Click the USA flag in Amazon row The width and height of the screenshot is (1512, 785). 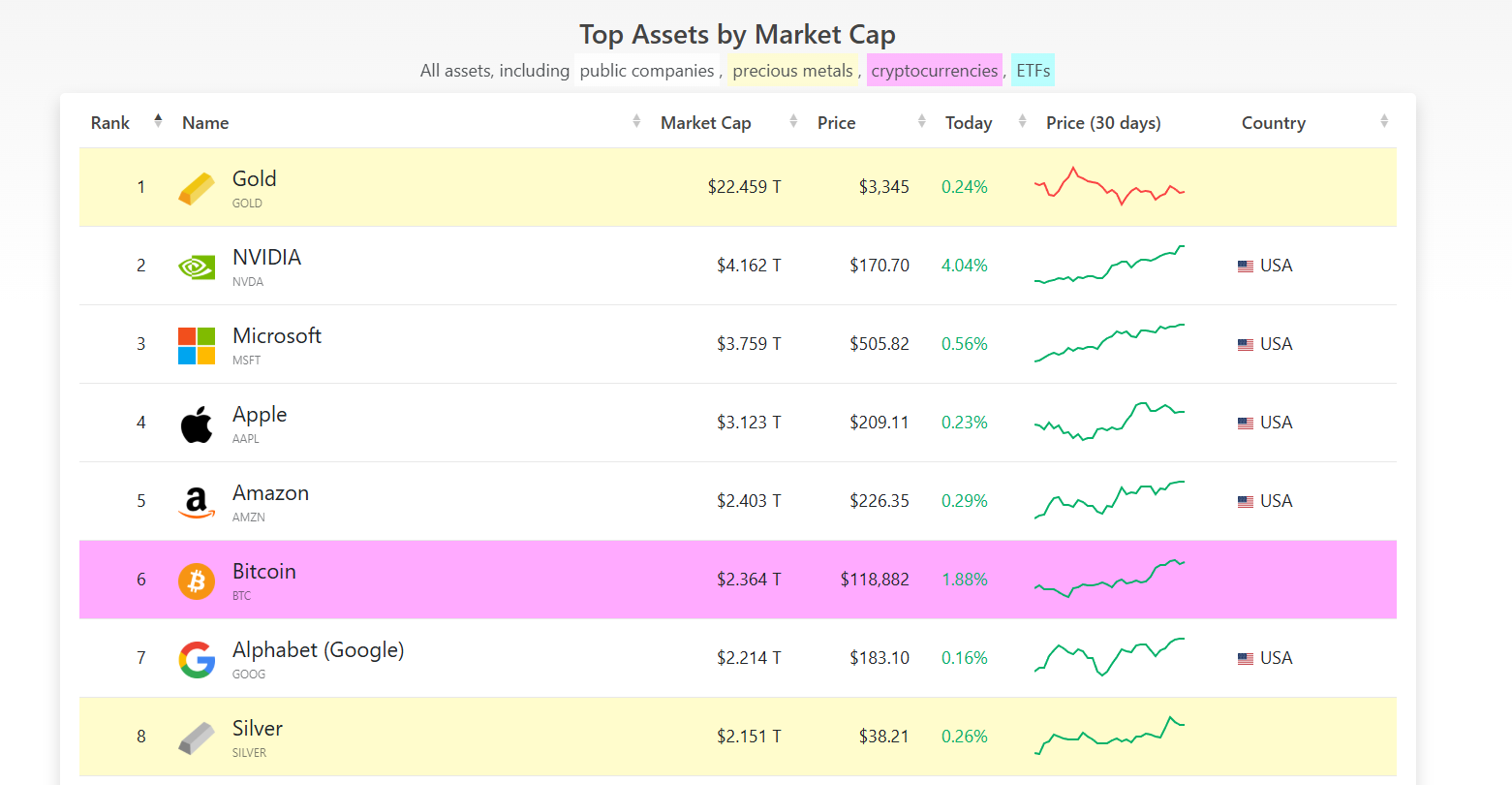coord(1246,502)
